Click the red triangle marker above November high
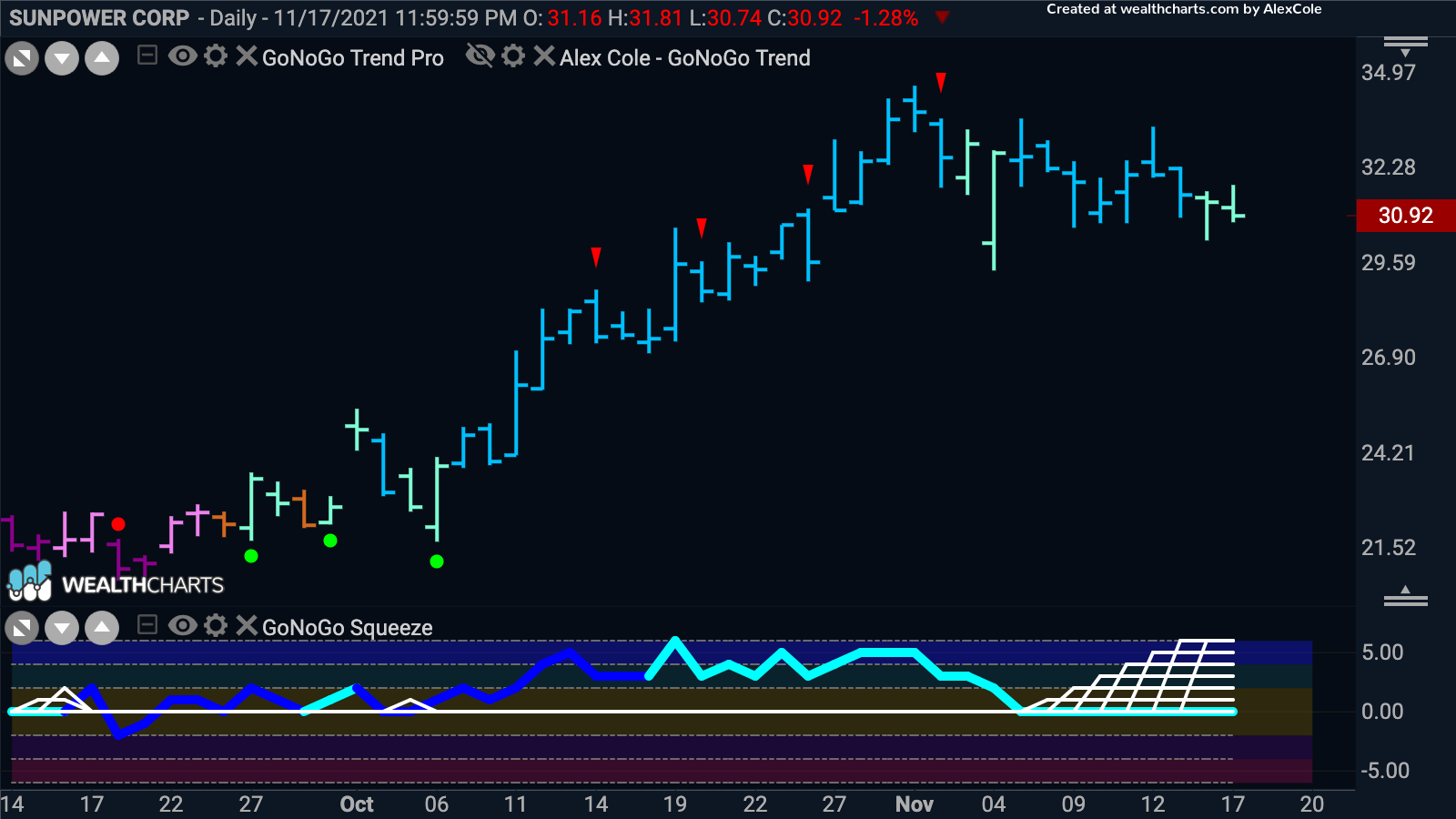1456x819 pixels. (x=941, y=83)
